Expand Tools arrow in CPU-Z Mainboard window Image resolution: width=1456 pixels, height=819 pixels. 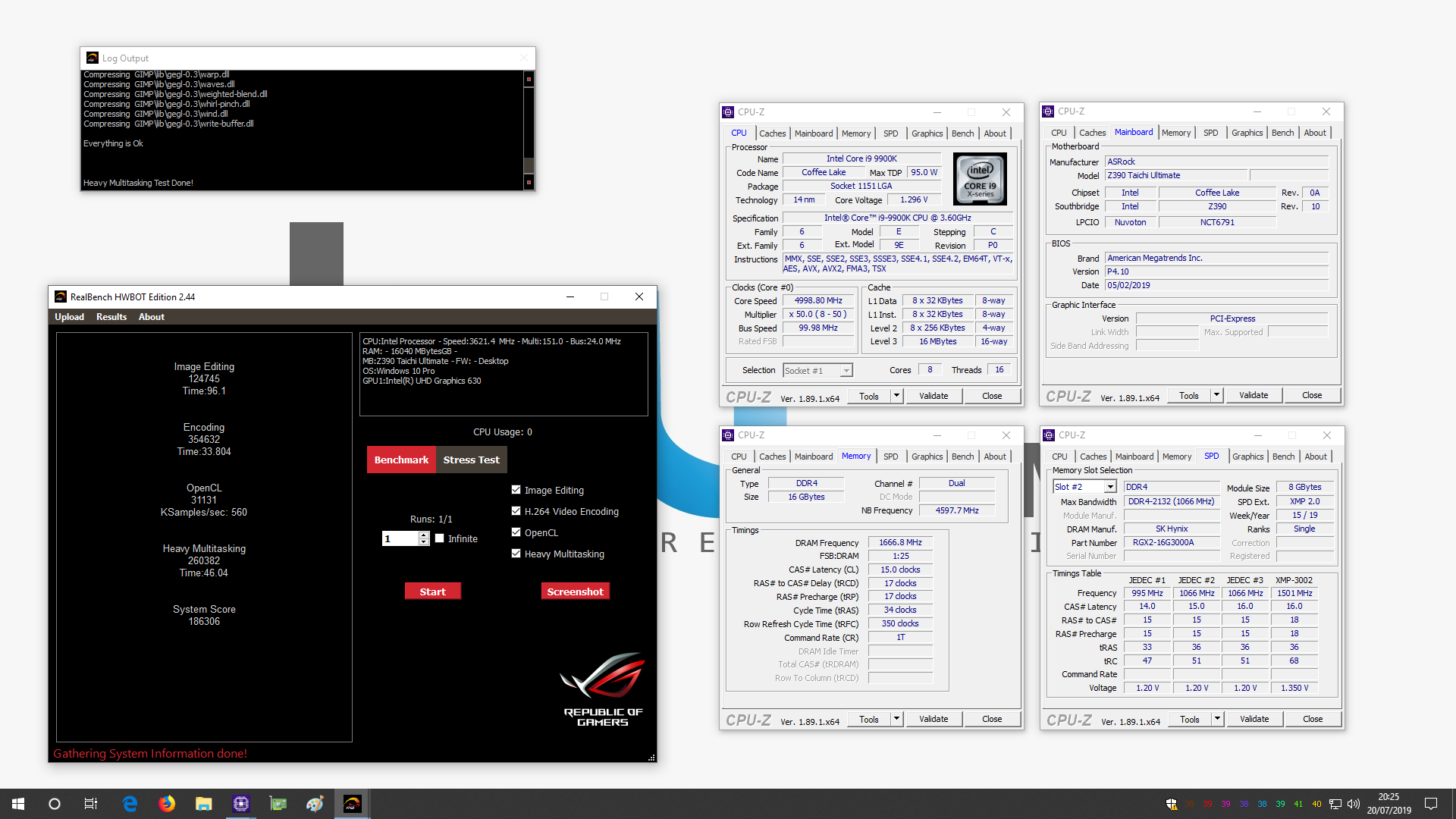(x=1216, y=395)
